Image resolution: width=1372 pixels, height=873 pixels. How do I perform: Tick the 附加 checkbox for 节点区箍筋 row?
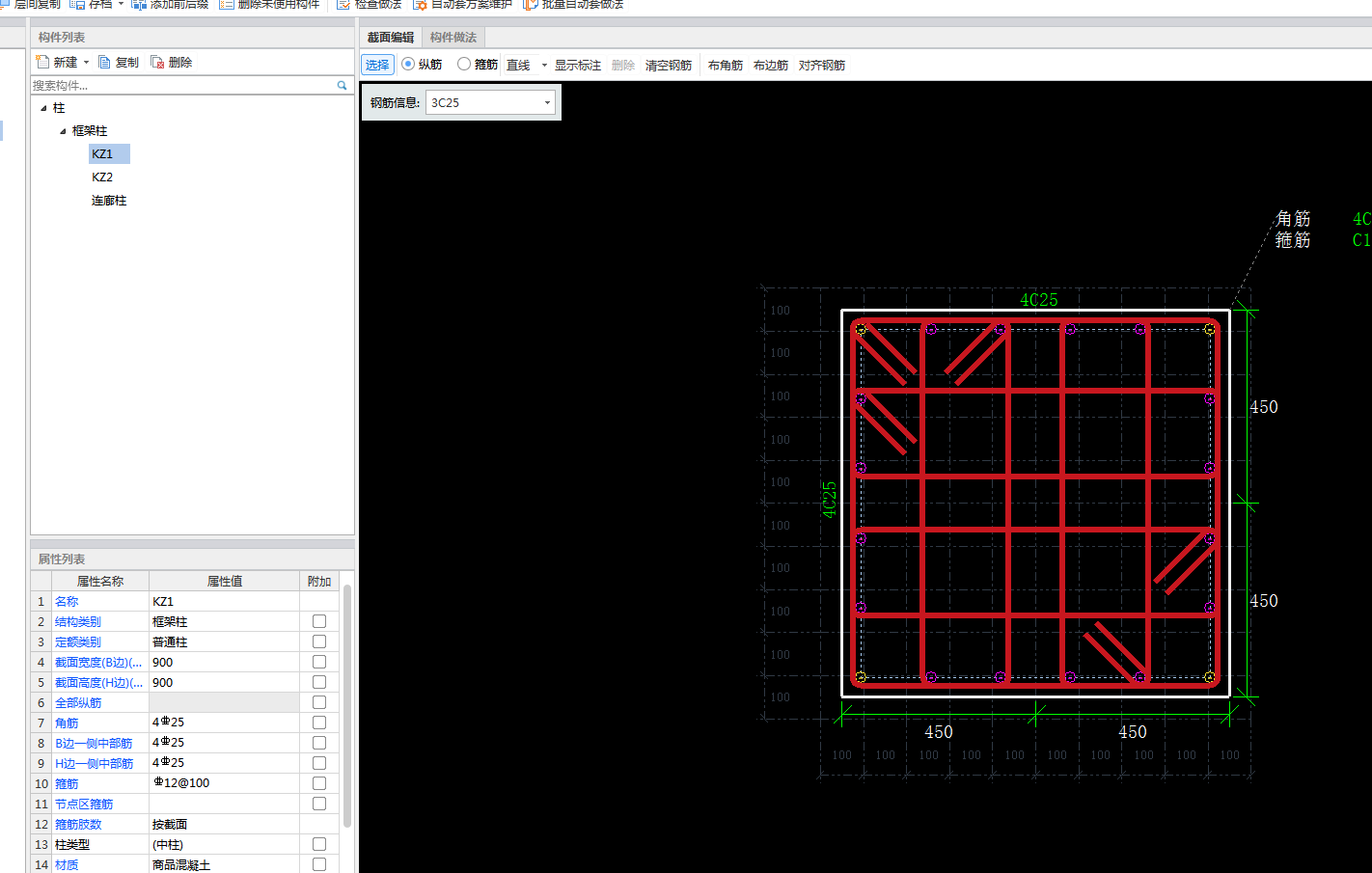point(319,804)
